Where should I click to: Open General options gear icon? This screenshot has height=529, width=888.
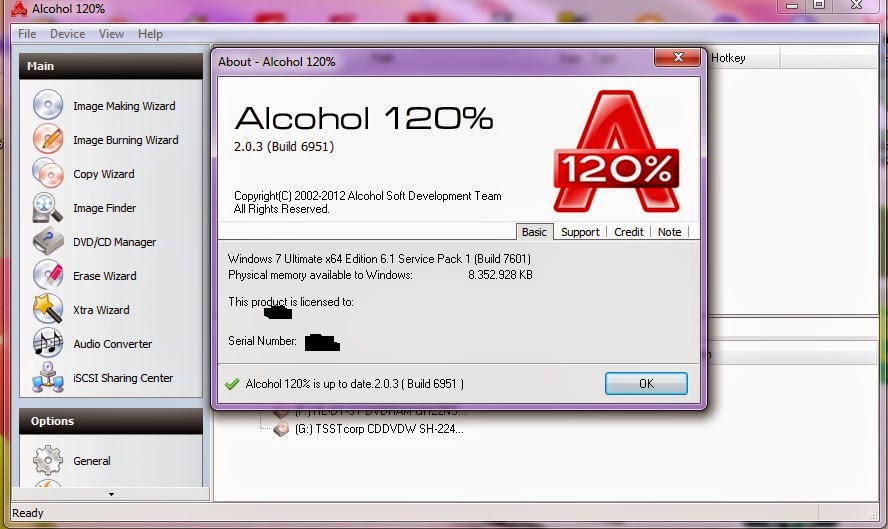(48, 460)
